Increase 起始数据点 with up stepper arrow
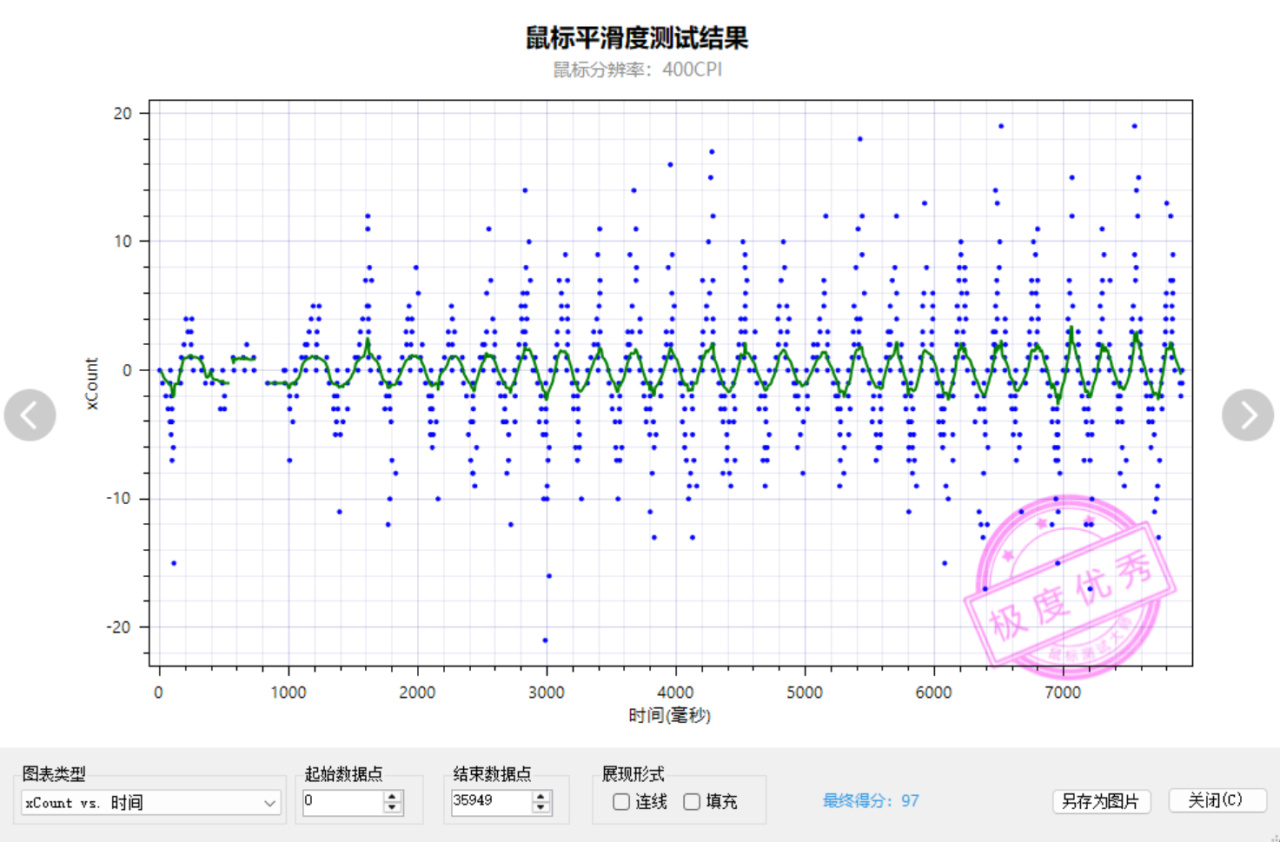Image resolution: width=1280 pixels, height=842 pixels. pos(392,797)
